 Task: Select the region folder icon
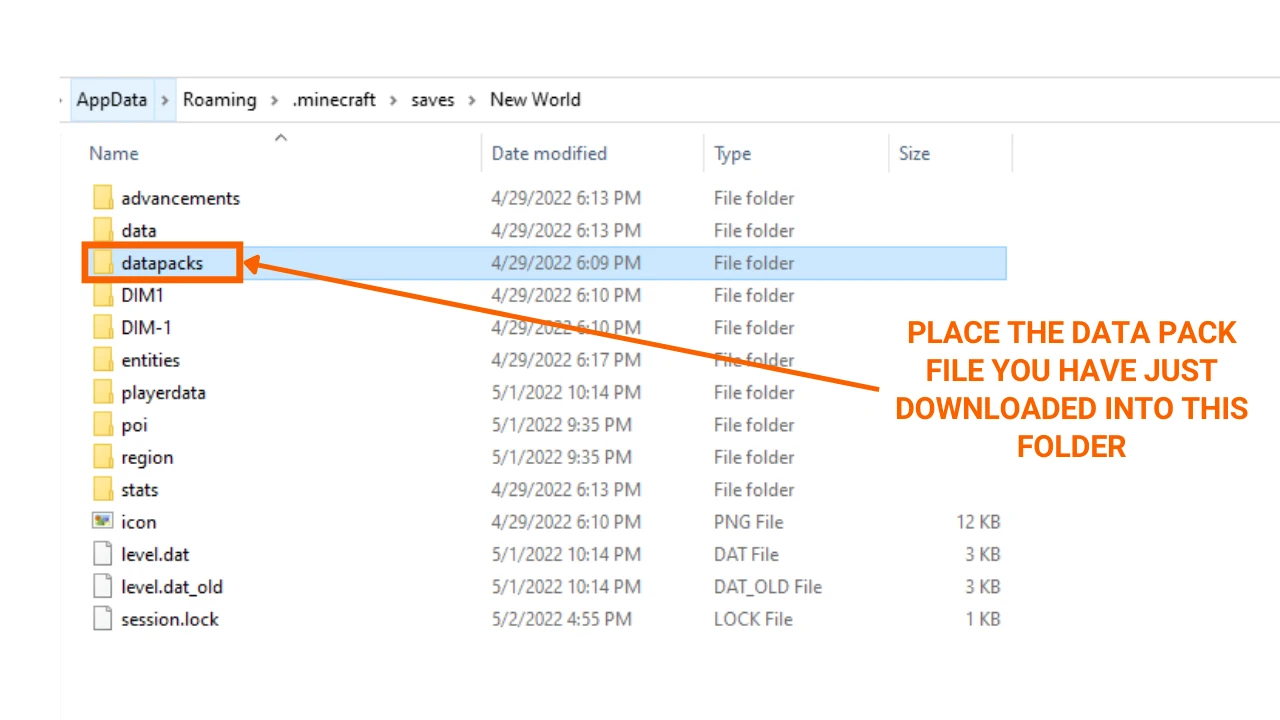[x=102, y=457]
